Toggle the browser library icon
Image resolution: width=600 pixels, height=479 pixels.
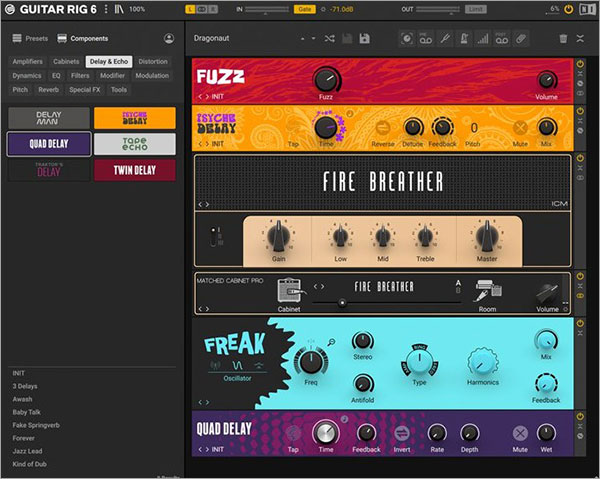coord(119,9)
